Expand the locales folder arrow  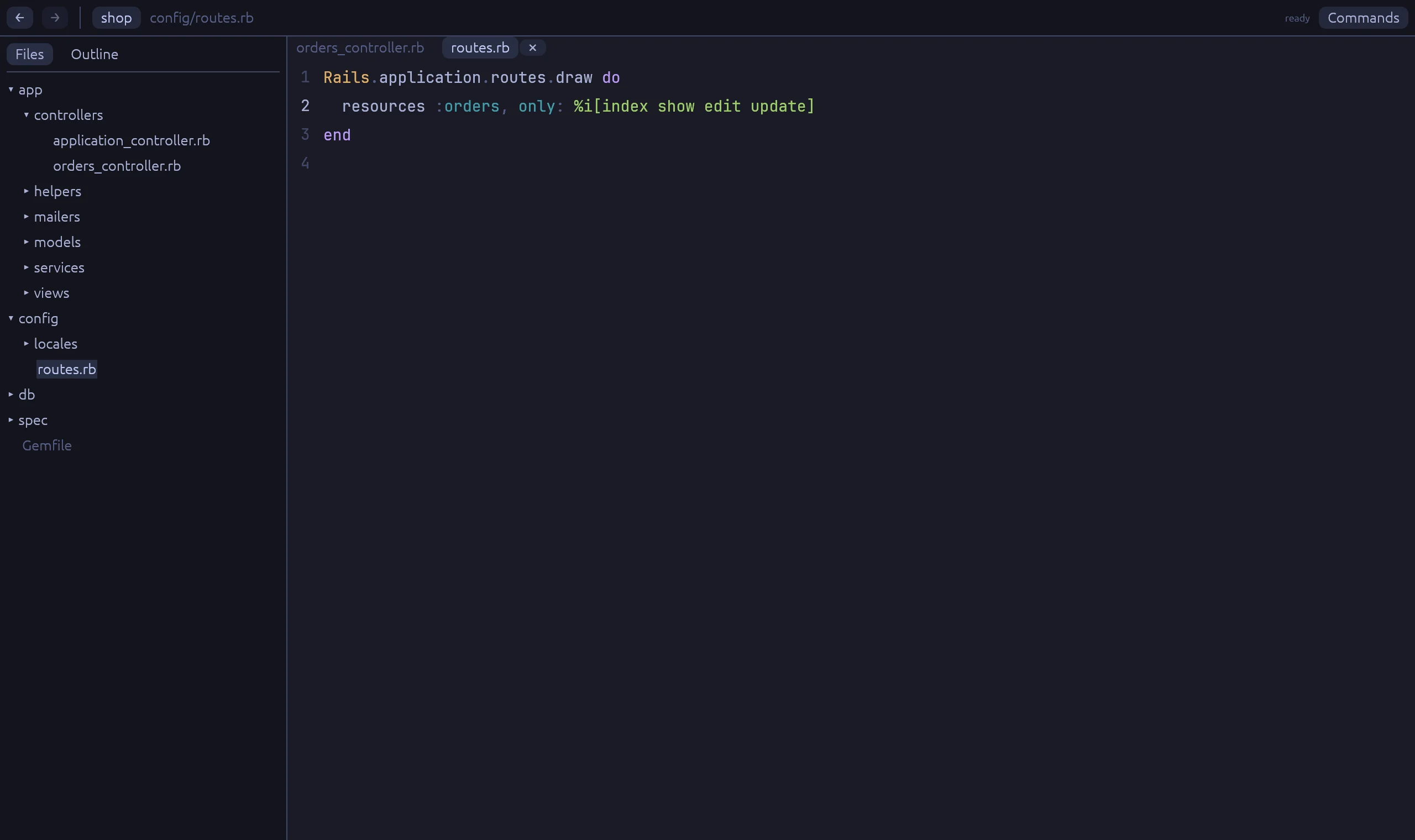pos(26,344)
